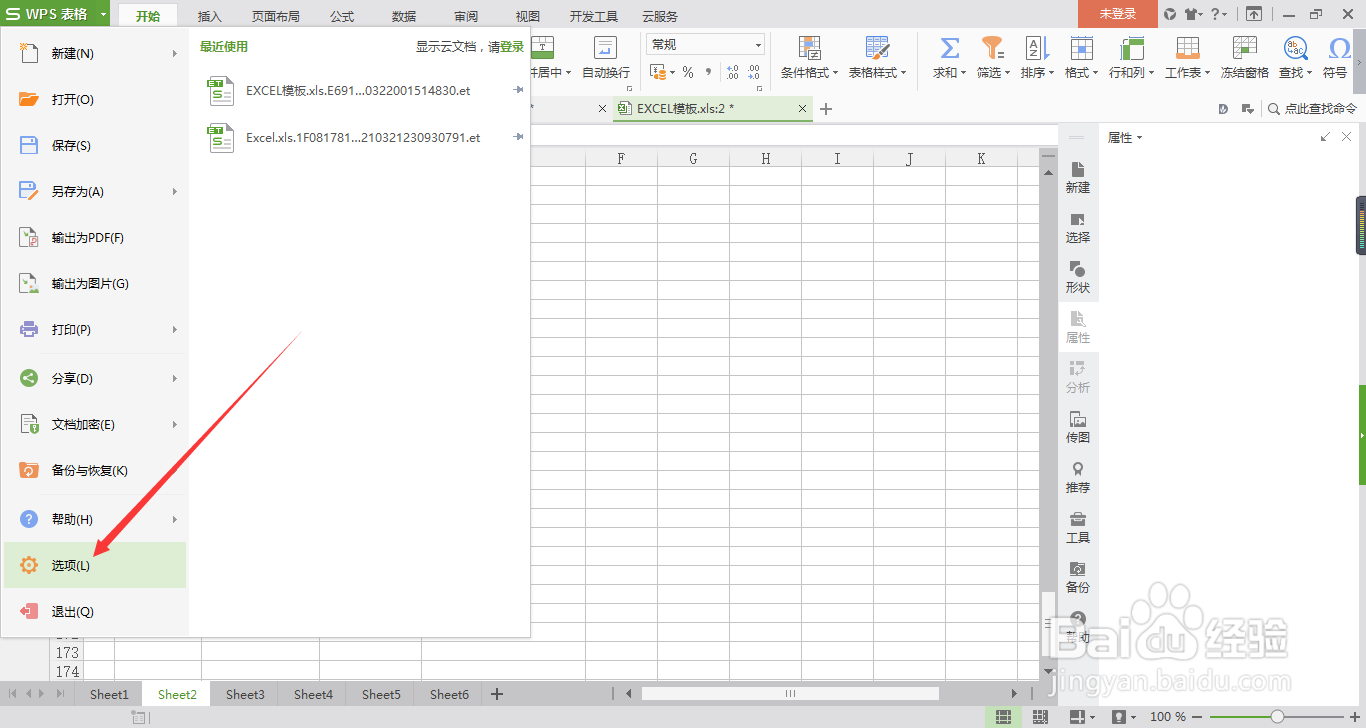Image resolution: width=1366 pixels, height=728 pixels.
Task: Click 新建 in the right sidebar
Action: tap(1078, 177)
